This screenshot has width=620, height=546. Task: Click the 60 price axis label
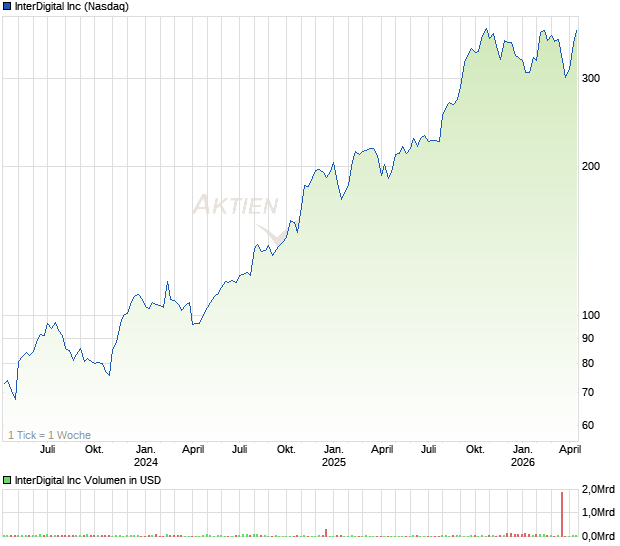(588, 425)
